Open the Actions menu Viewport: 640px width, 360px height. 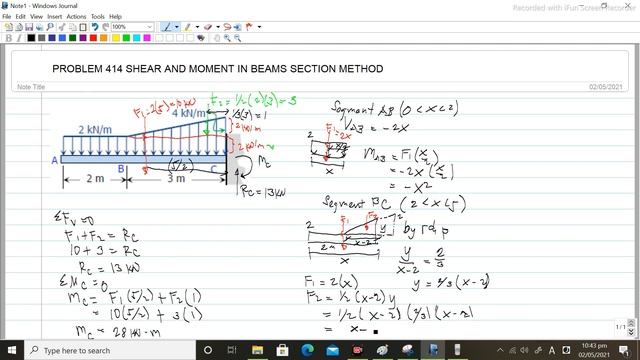(76, 16)
